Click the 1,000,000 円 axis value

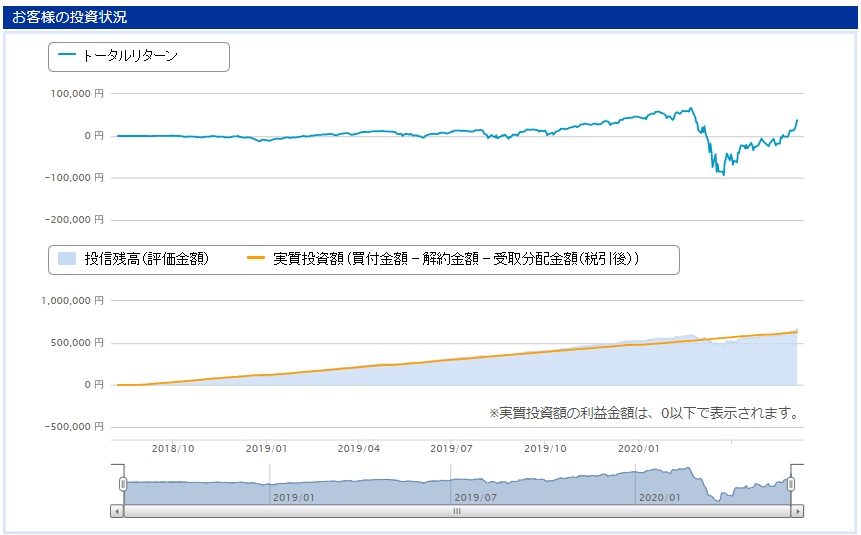click(72, 301)
